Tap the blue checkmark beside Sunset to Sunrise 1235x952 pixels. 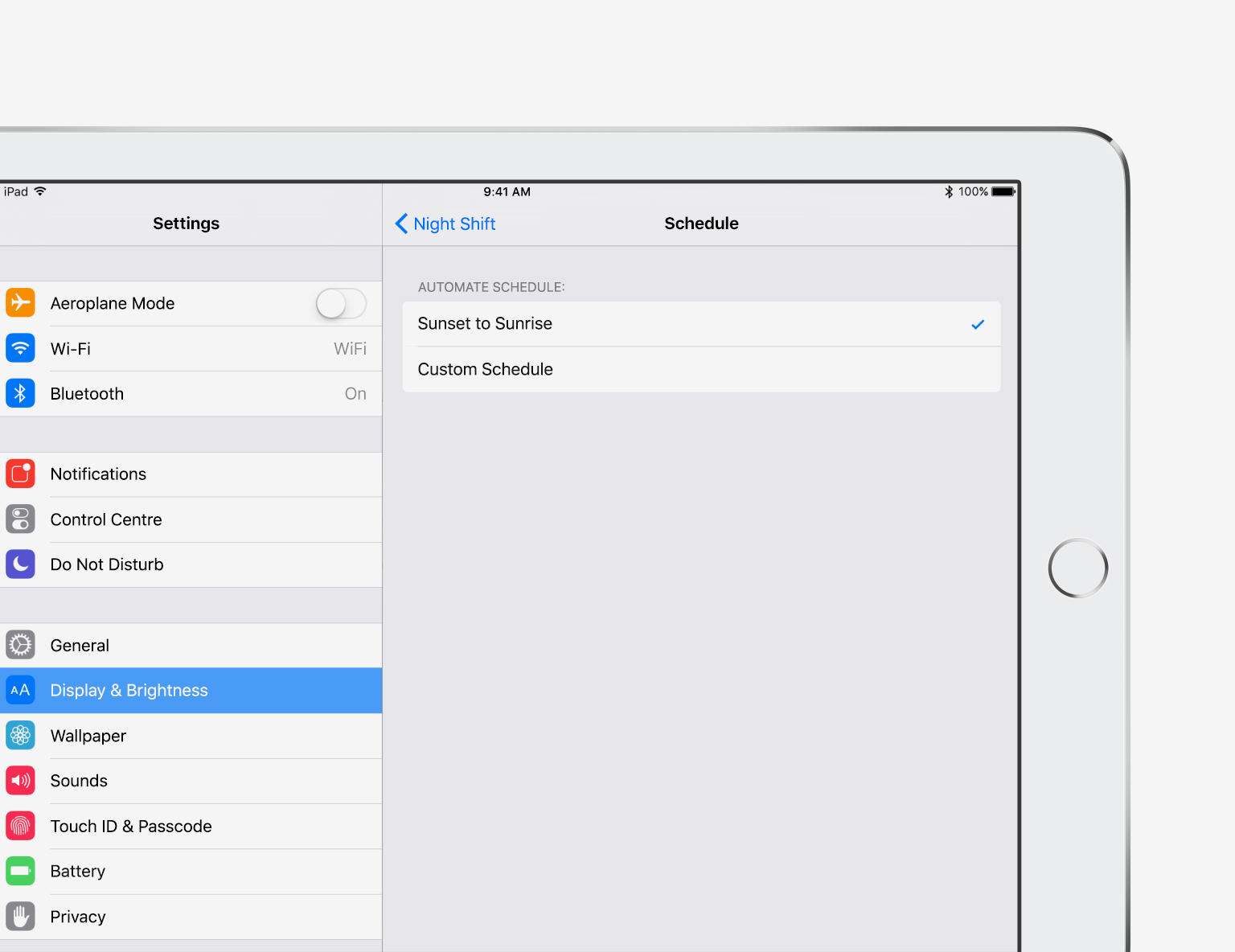(978, 325)
